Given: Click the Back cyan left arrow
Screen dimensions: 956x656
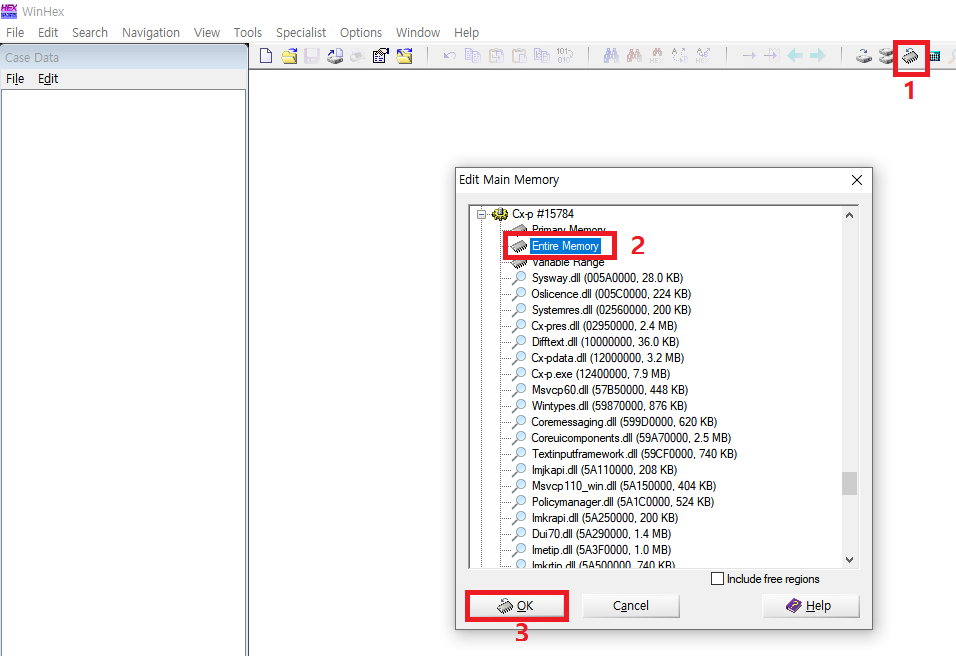Looking at the screenshot, I should (795, 56).
